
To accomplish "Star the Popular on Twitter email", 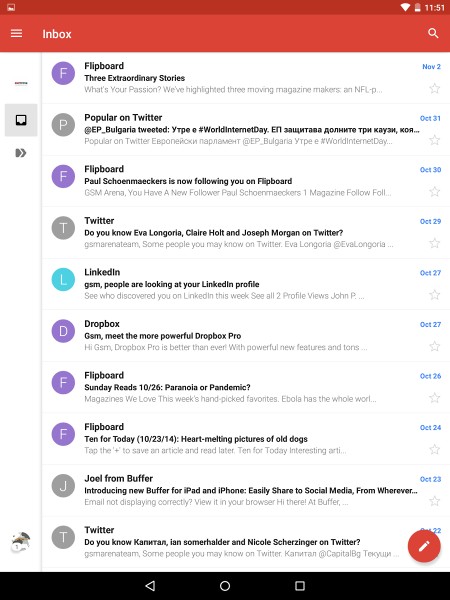I will click(x=434, y=140).
